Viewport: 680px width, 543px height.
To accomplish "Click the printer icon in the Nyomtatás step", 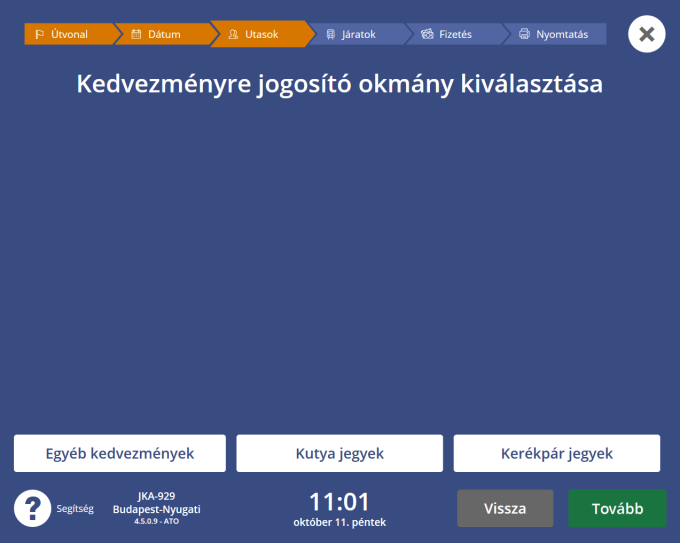I will [x=524, y=35].
